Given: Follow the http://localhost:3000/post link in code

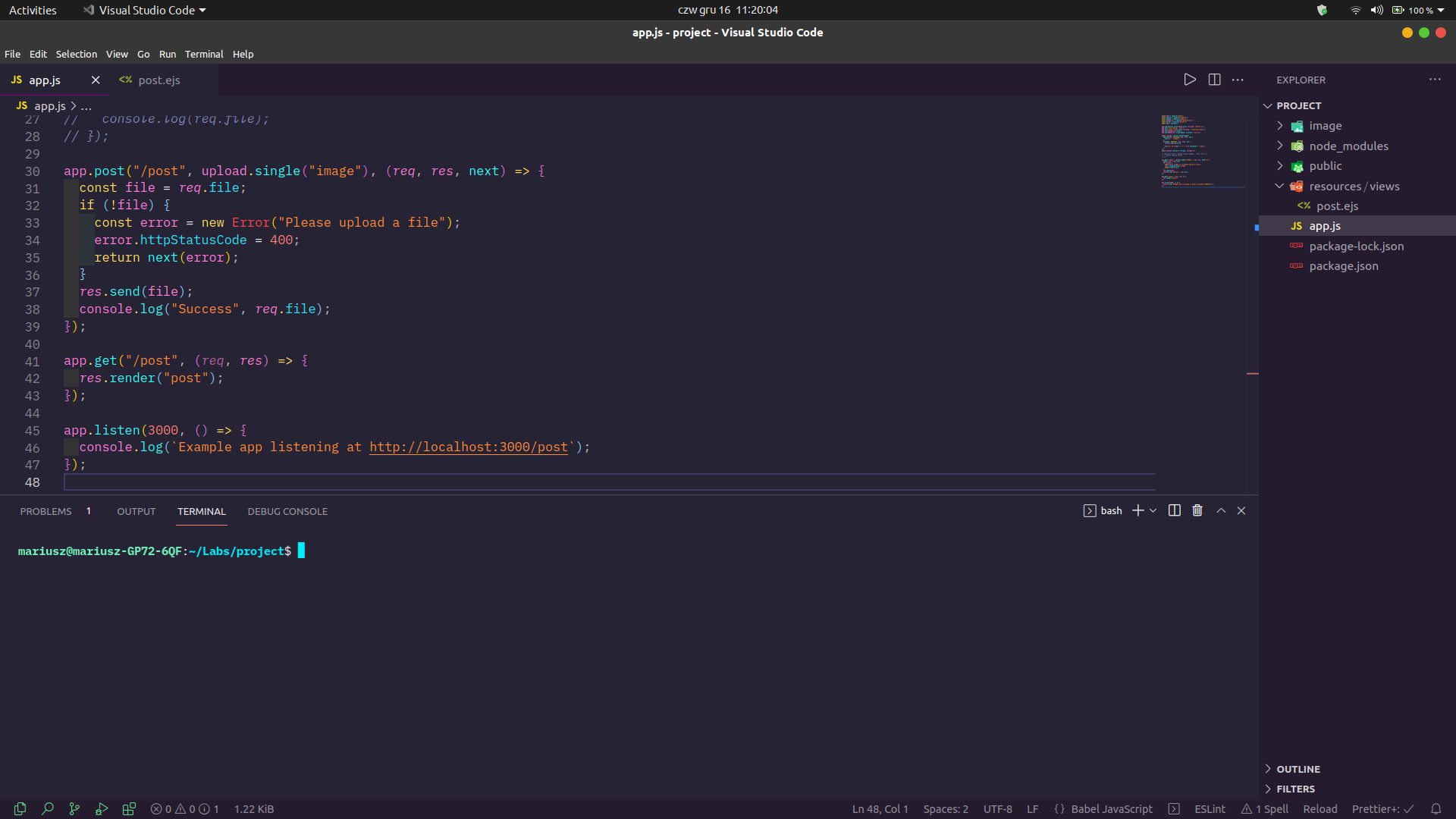Looking at the screenshot, I should coord(469,447).
